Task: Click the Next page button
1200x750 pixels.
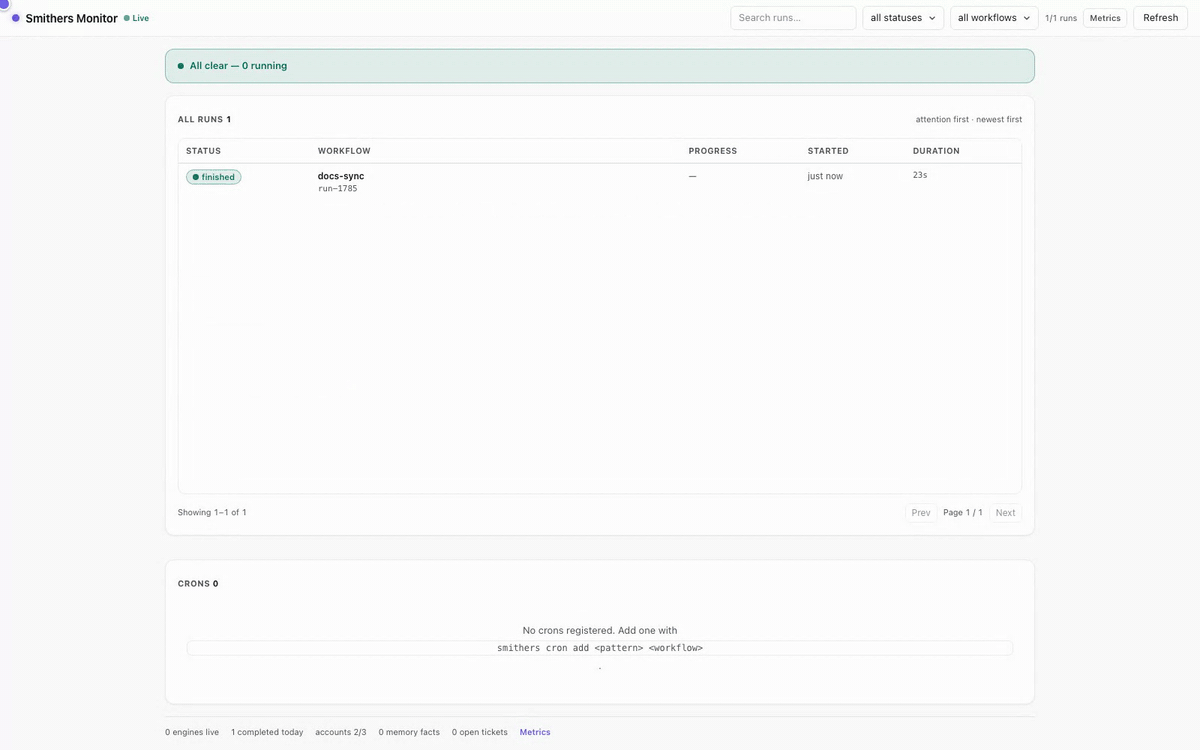Action: [x=1005, y=513]
